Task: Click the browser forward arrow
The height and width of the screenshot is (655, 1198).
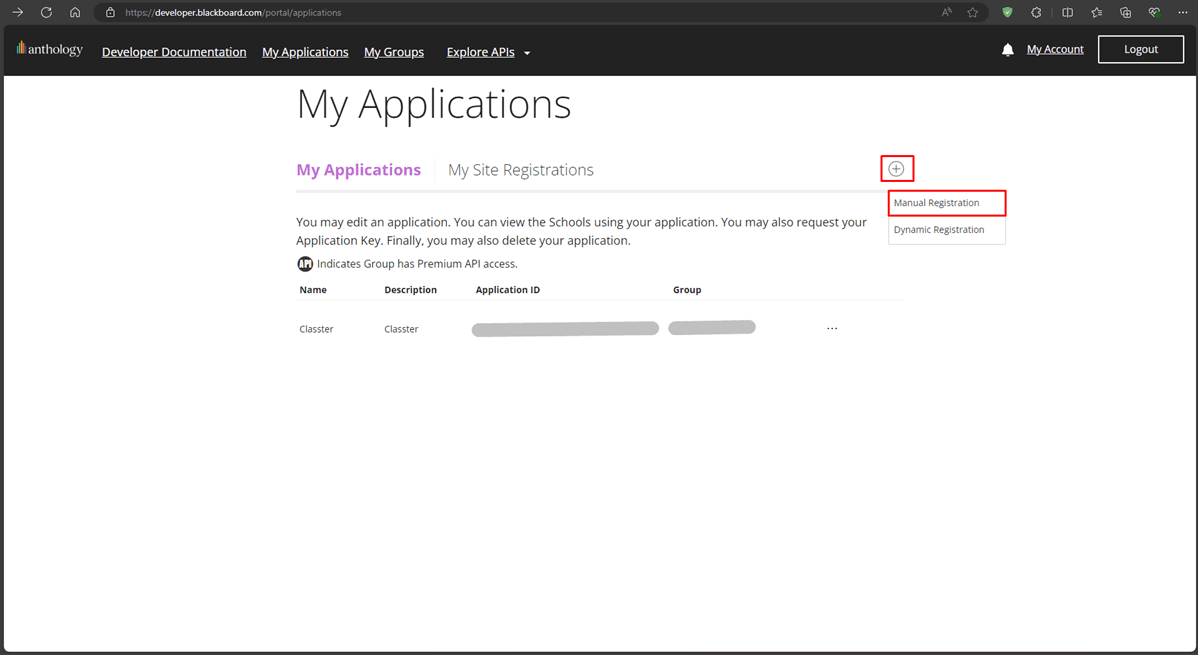Action: pos(18,12)
